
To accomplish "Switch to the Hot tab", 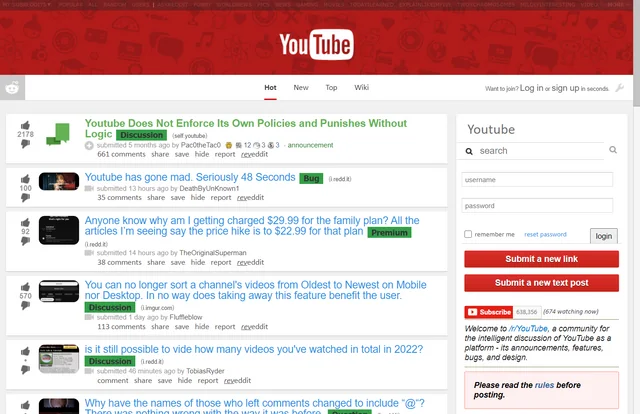I will click(x=270, y=87).
